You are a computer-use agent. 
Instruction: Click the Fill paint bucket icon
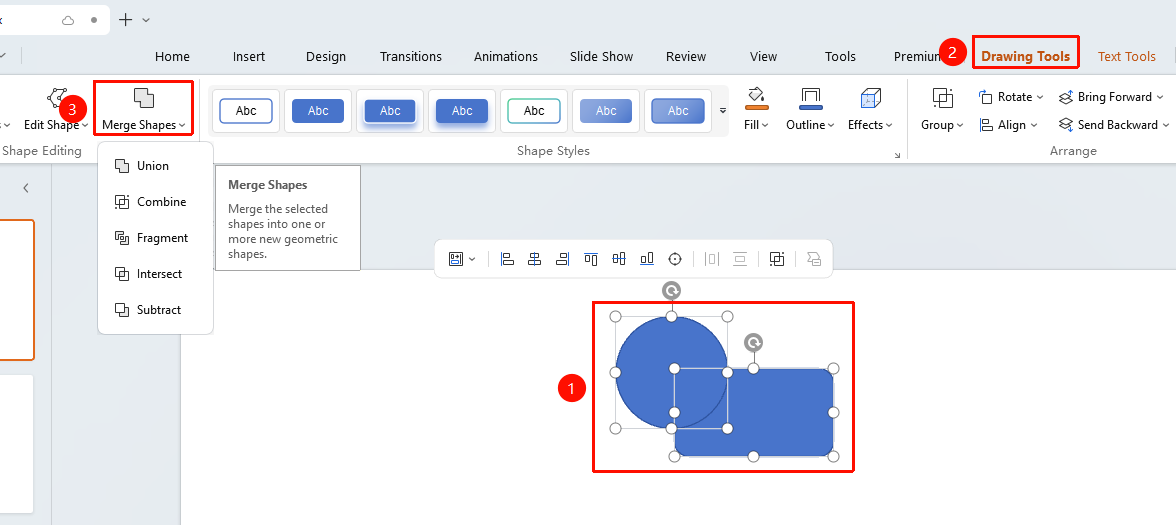756,98
